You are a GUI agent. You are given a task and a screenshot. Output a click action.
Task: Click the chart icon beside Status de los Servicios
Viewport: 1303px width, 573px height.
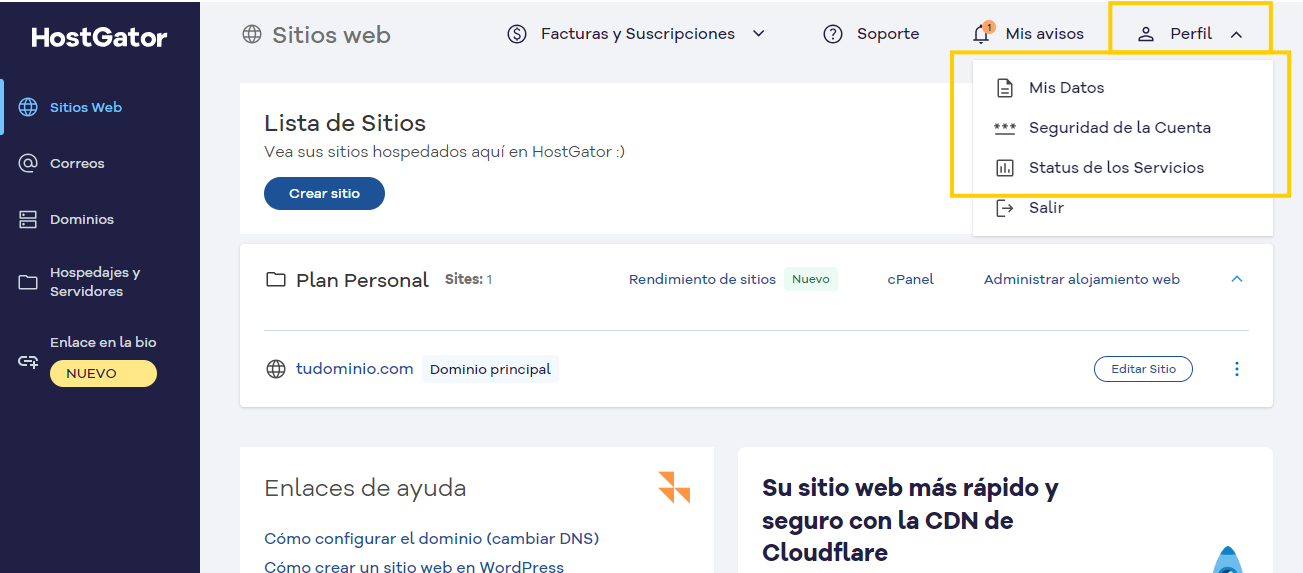[1005, 168]
